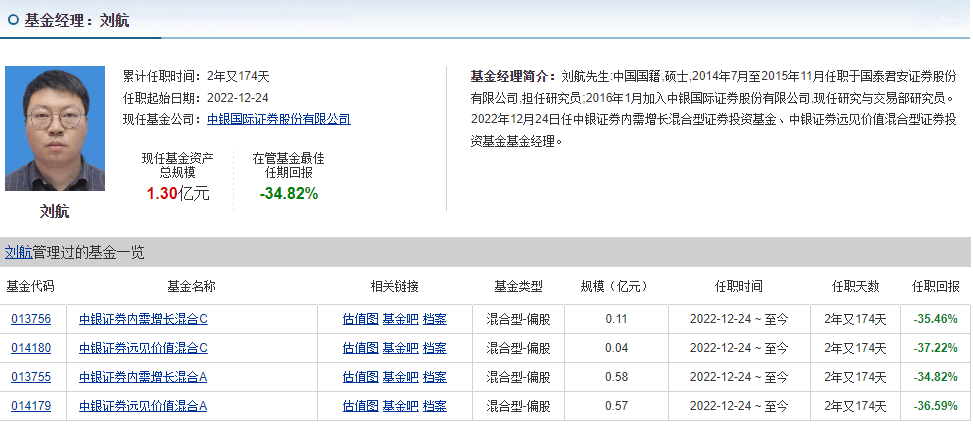Click the circle icon beside 基金经理 title
This screenshot has width=973, height=429.
pos(14,20)
